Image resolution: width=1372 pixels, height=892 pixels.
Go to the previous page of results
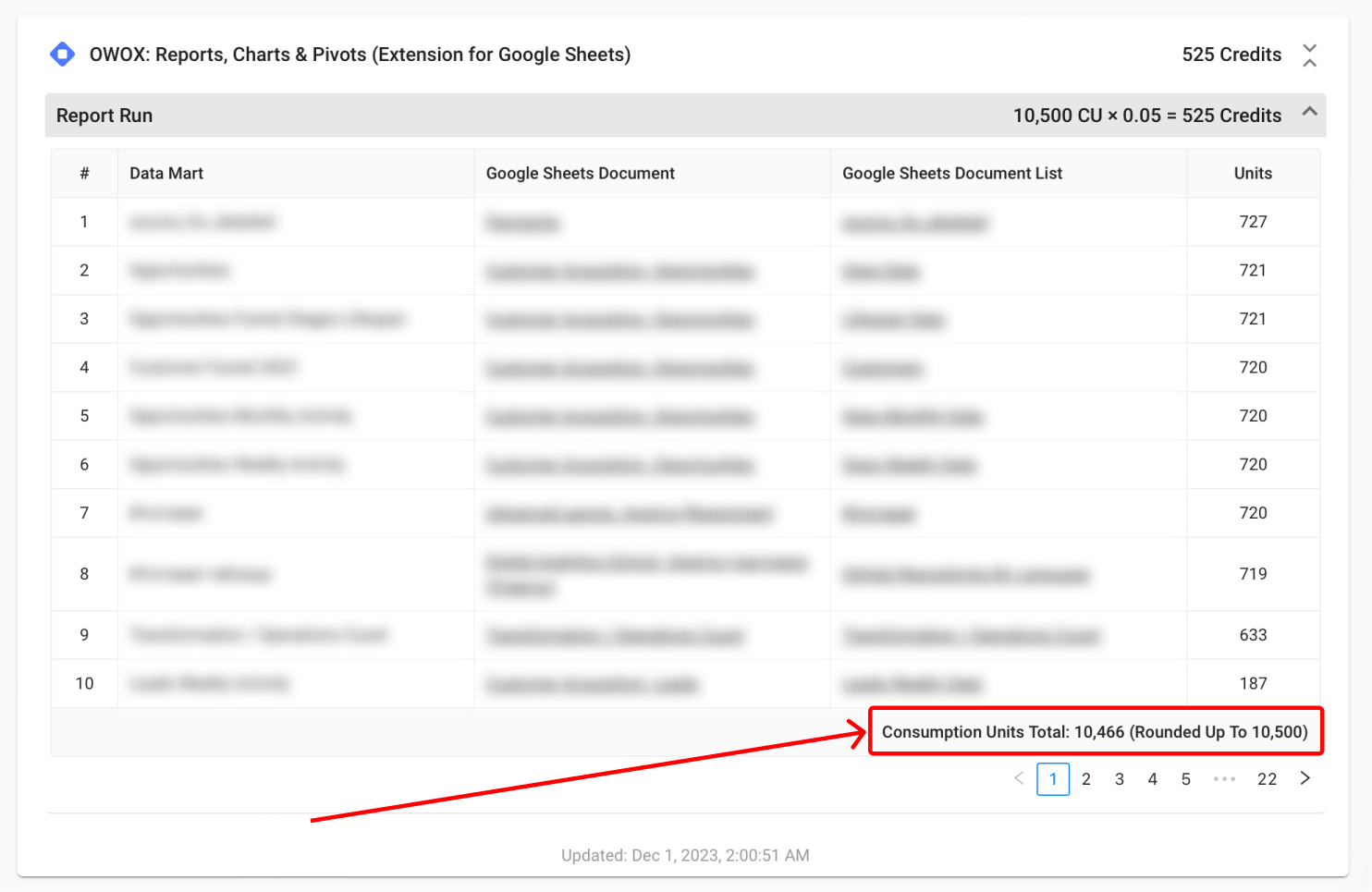point(1019,778)
